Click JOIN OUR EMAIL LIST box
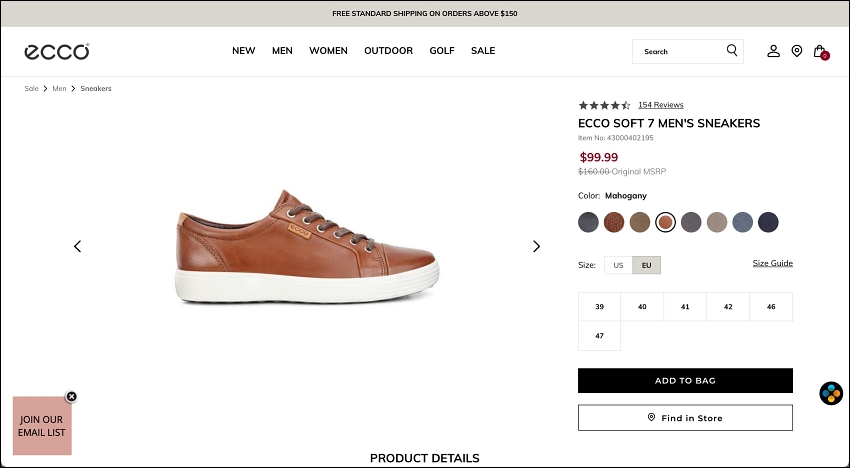The height and width of the screenshot is (468, 850). [42, 426]
